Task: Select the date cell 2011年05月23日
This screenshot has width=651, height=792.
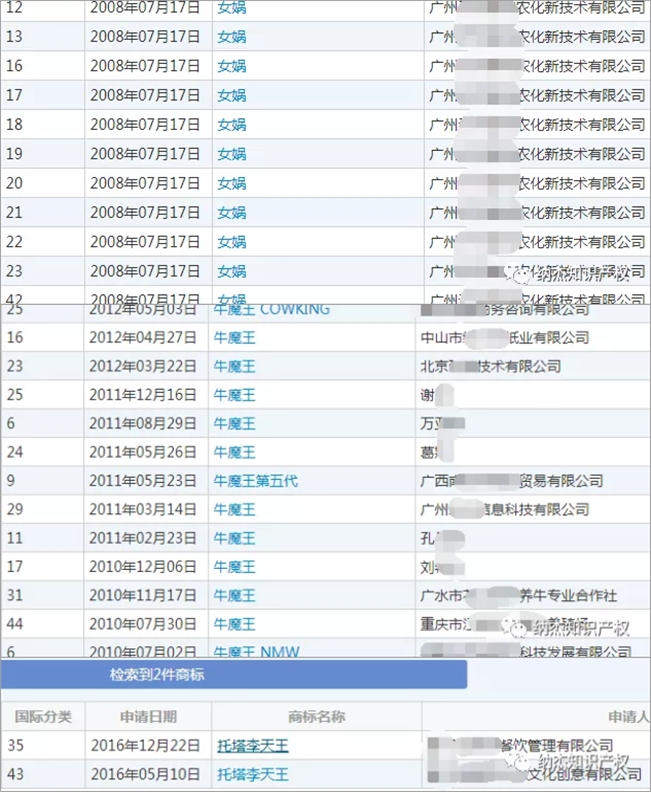Action: [143, 481]
